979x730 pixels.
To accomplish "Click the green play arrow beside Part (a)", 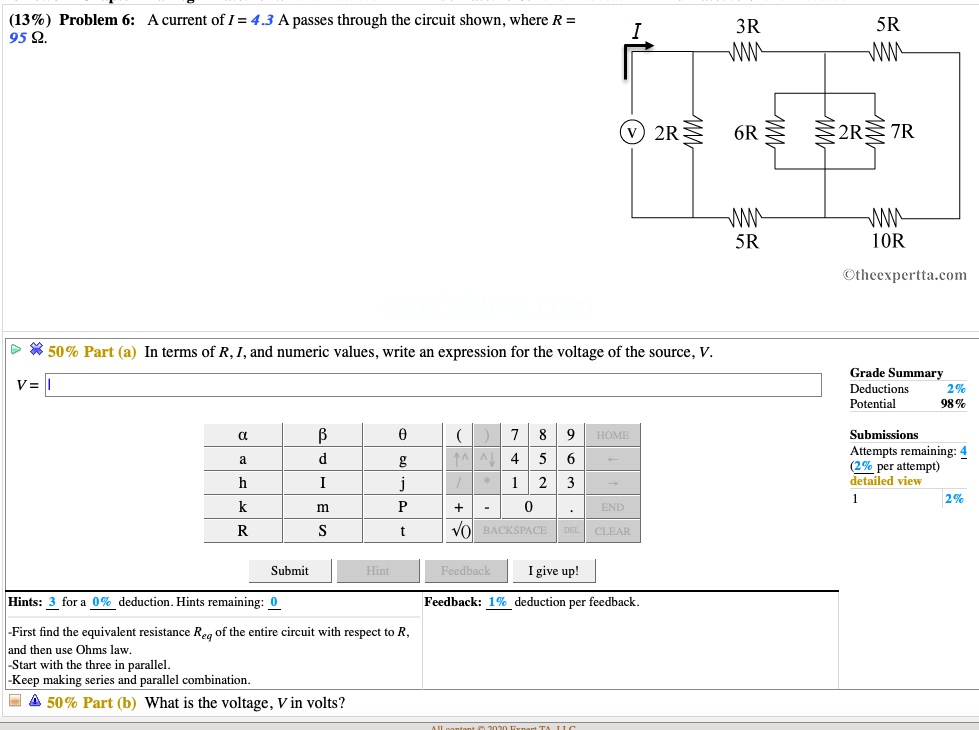I will point(16,350).
